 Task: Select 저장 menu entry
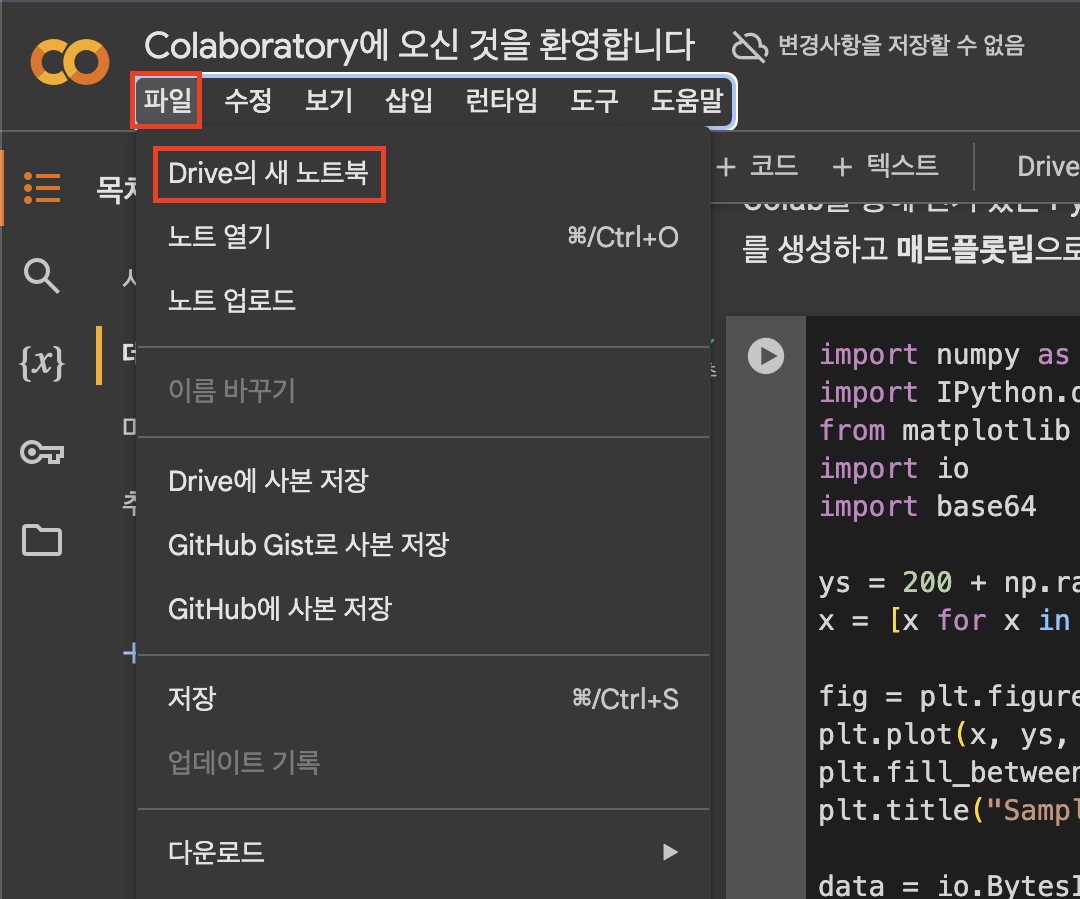coord(423,699)
